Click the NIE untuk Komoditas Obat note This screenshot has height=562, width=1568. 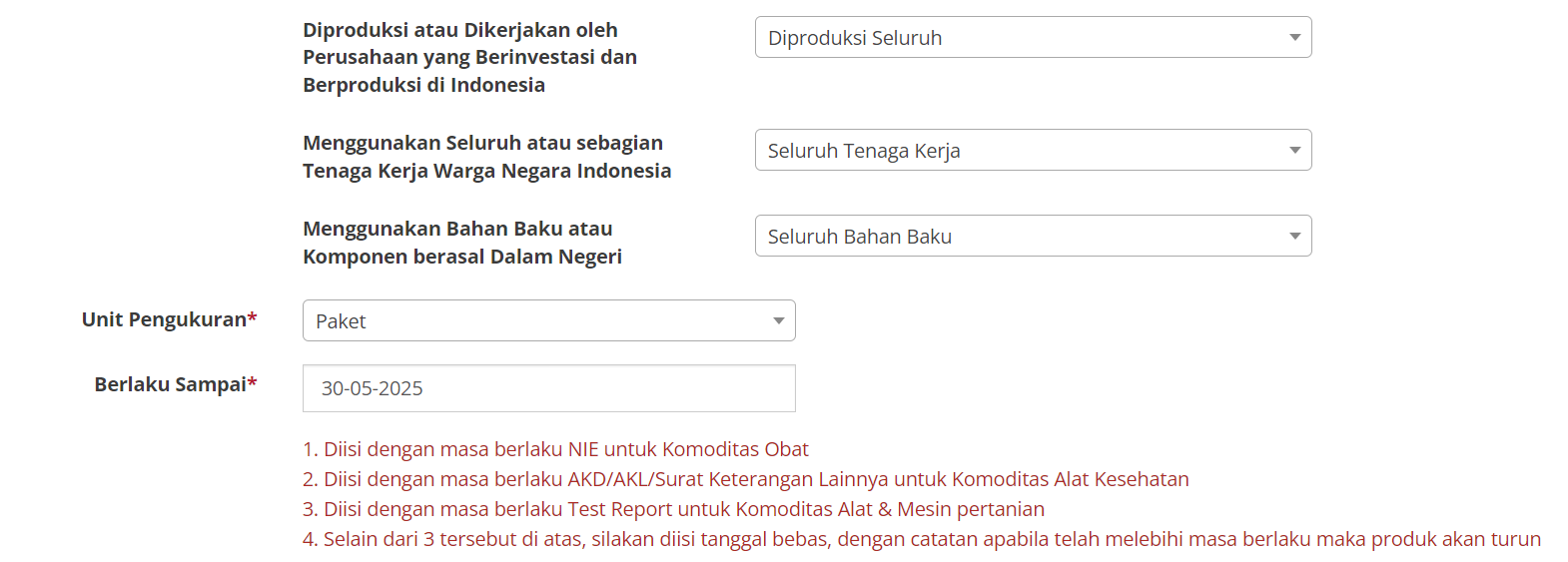coord(555,449)
